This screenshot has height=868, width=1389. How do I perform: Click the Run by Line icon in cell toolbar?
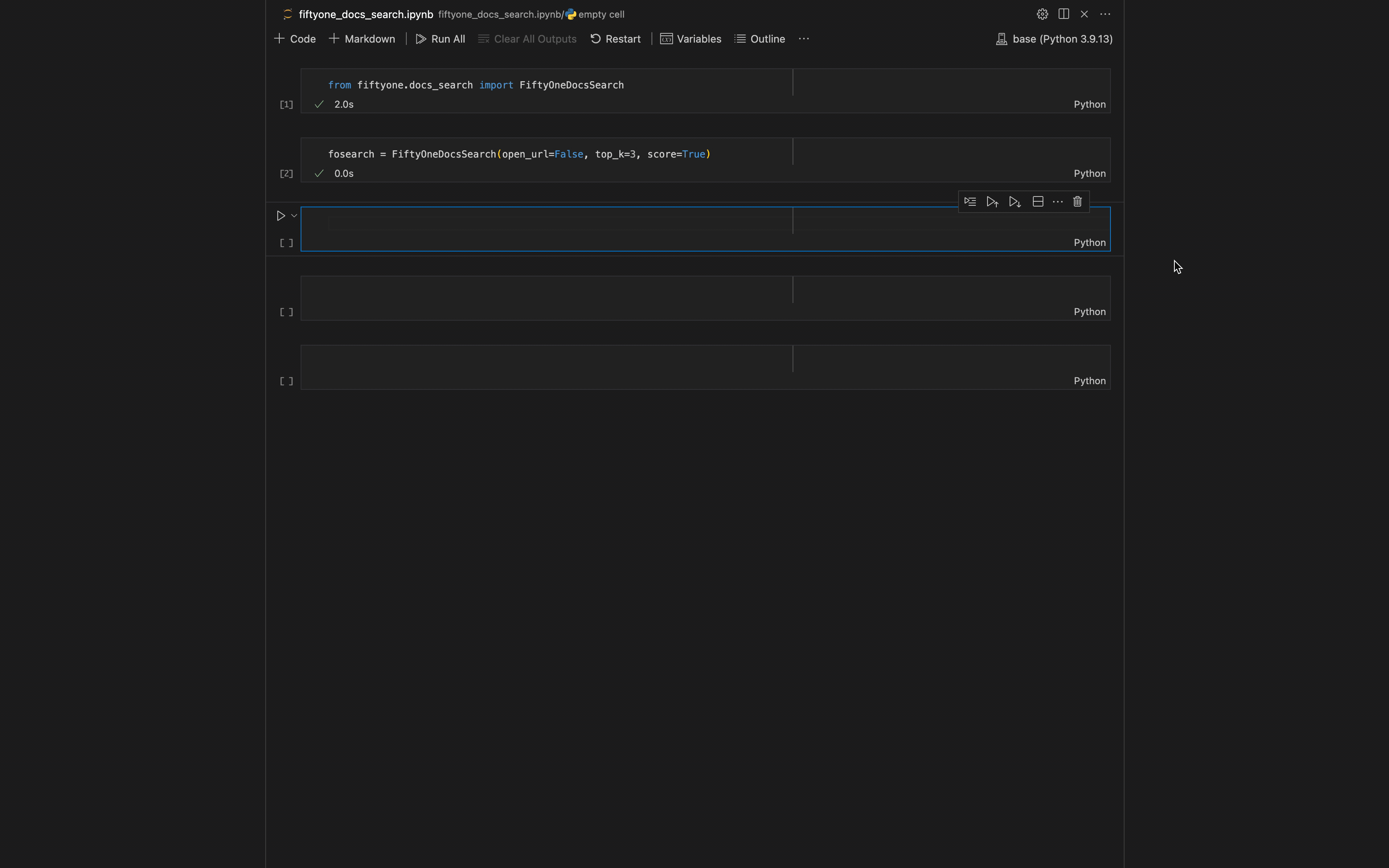(x=970, y=201)
